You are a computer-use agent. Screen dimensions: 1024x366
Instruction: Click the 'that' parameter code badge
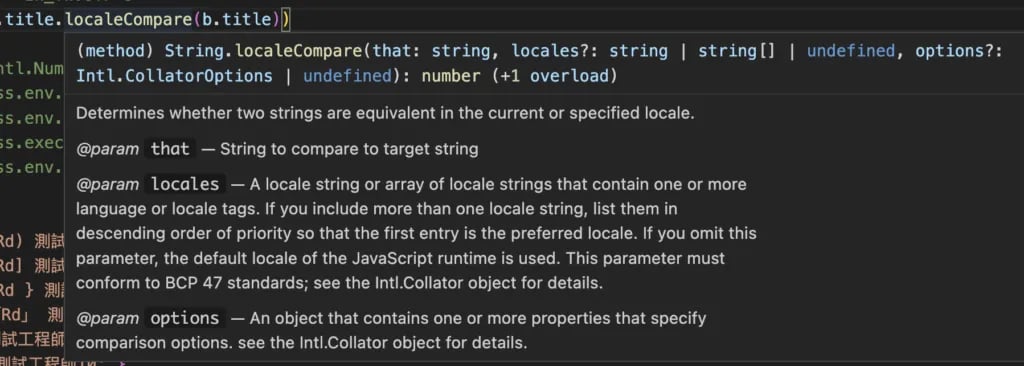170,149
